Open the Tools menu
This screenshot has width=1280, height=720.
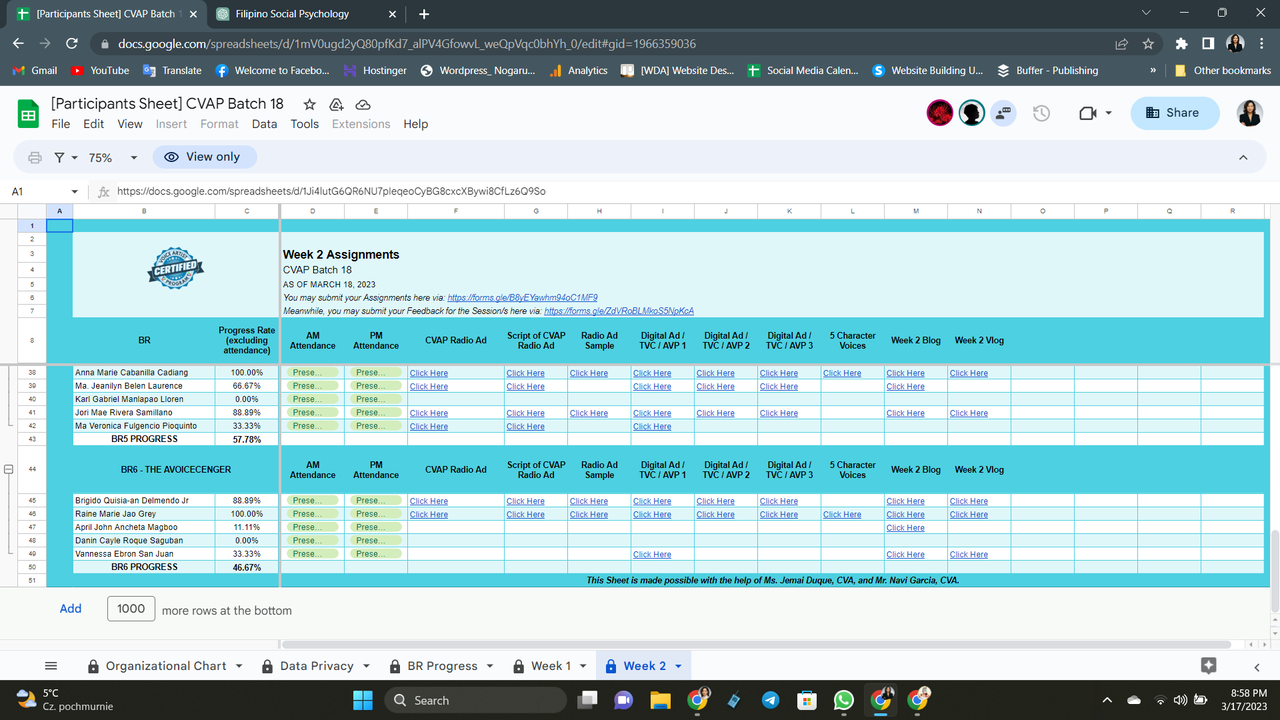305,124
